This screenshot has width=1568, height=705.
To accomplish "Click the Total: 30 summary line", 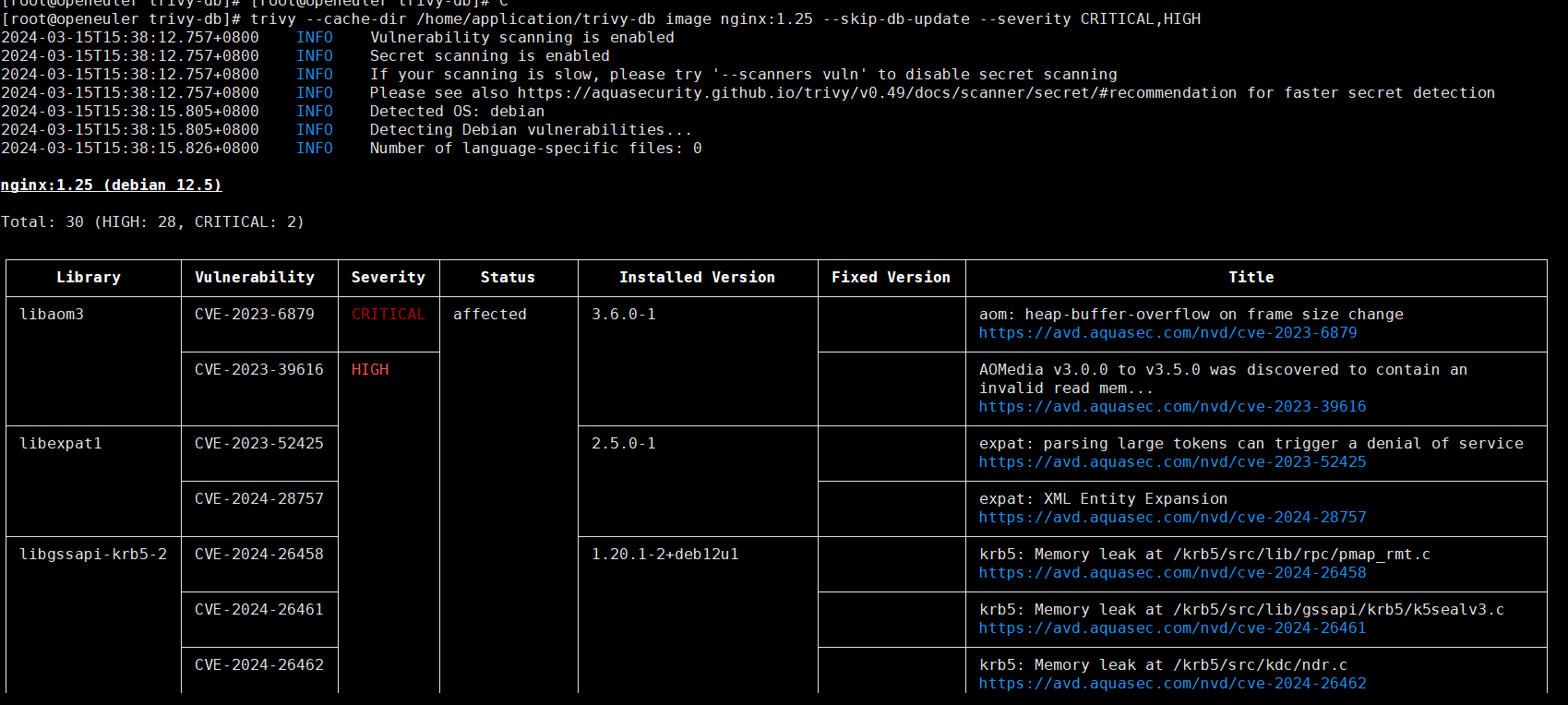I will (152, 222).
